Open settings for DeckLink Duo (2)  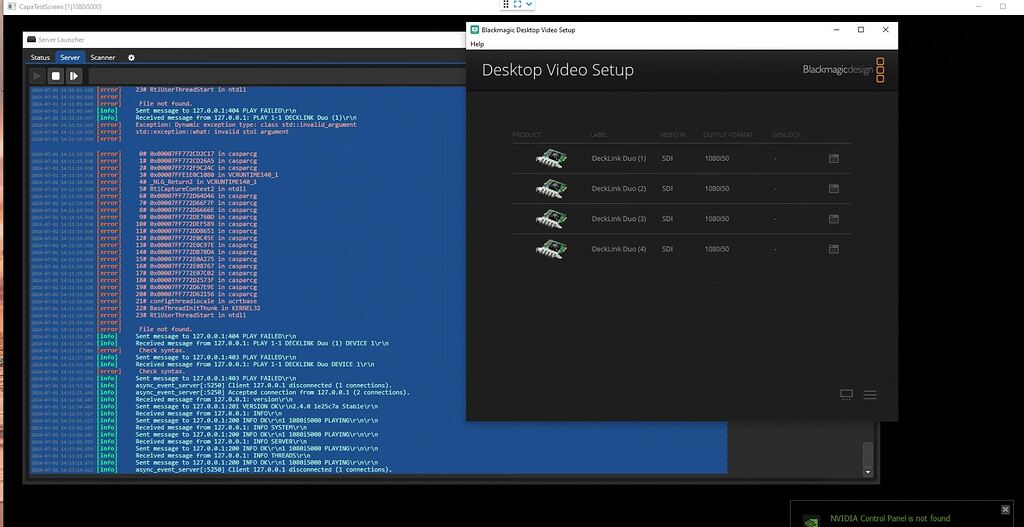833,188
